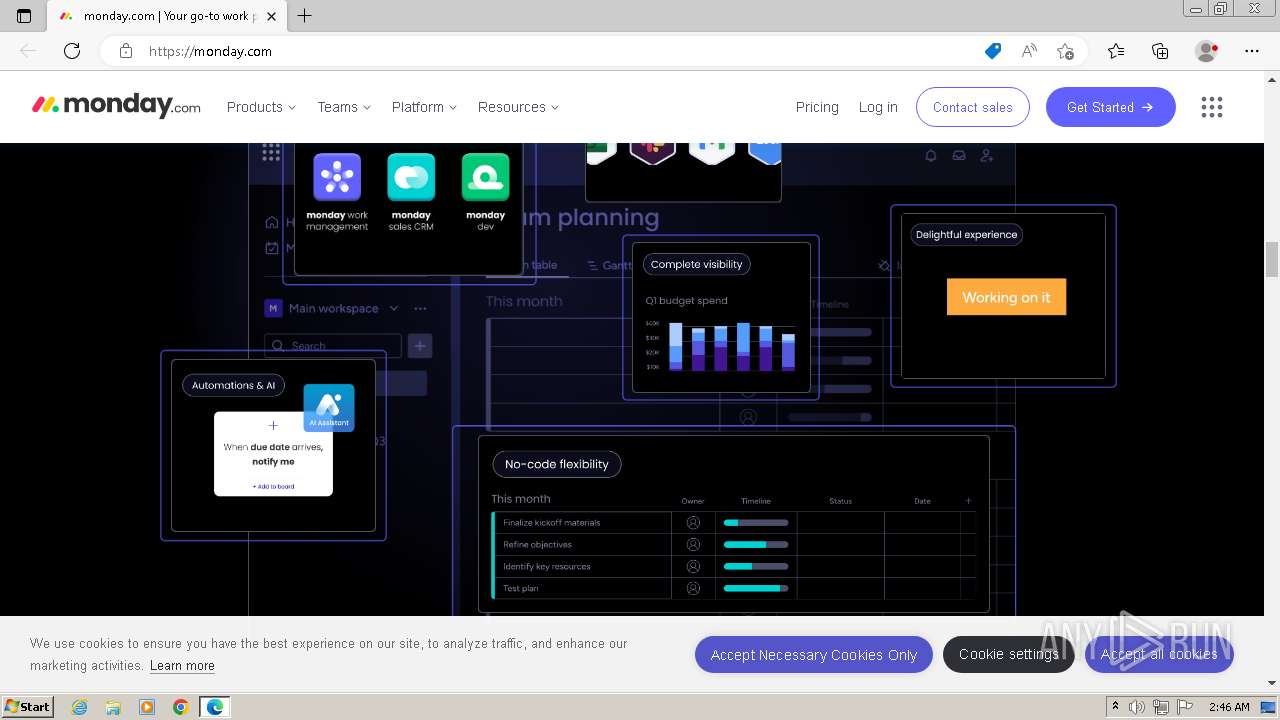1280x720 pixels.
Task: Click the Refine objectives row
Action: (734, 544)
